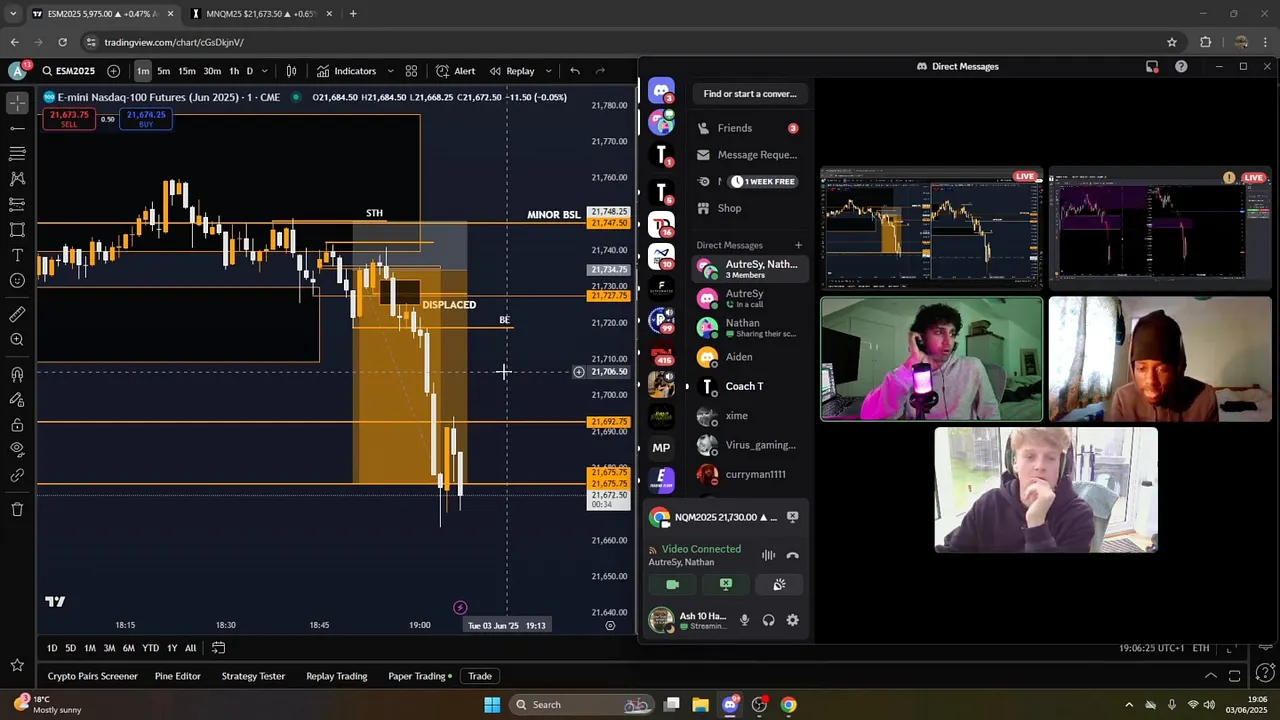Select the trend line drawing tool
Viewport: 1280px width, 720px height.
pyautogui.click(x=17, y=128)
